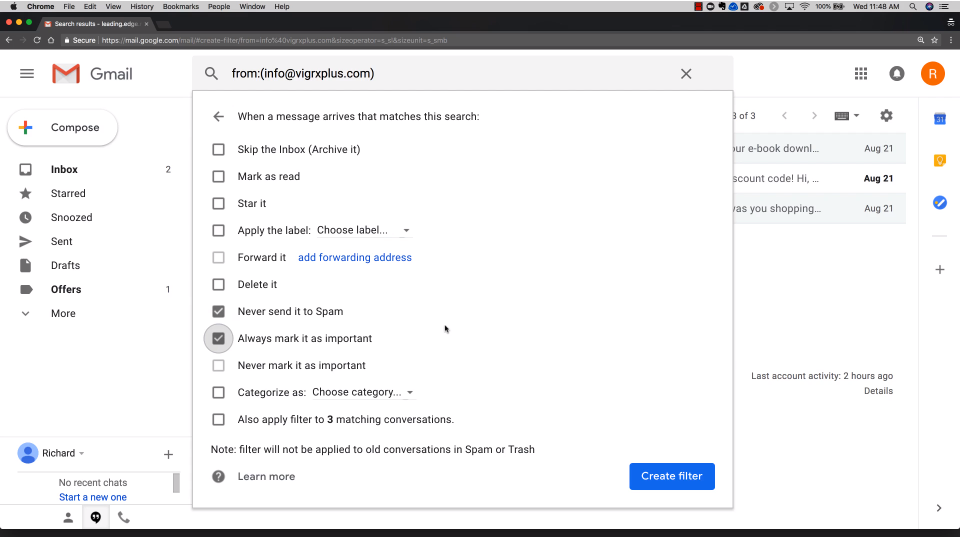The height and width of the screenshot is (537, 960).
Task: Check the Delete it option
Action: (218, 284)
